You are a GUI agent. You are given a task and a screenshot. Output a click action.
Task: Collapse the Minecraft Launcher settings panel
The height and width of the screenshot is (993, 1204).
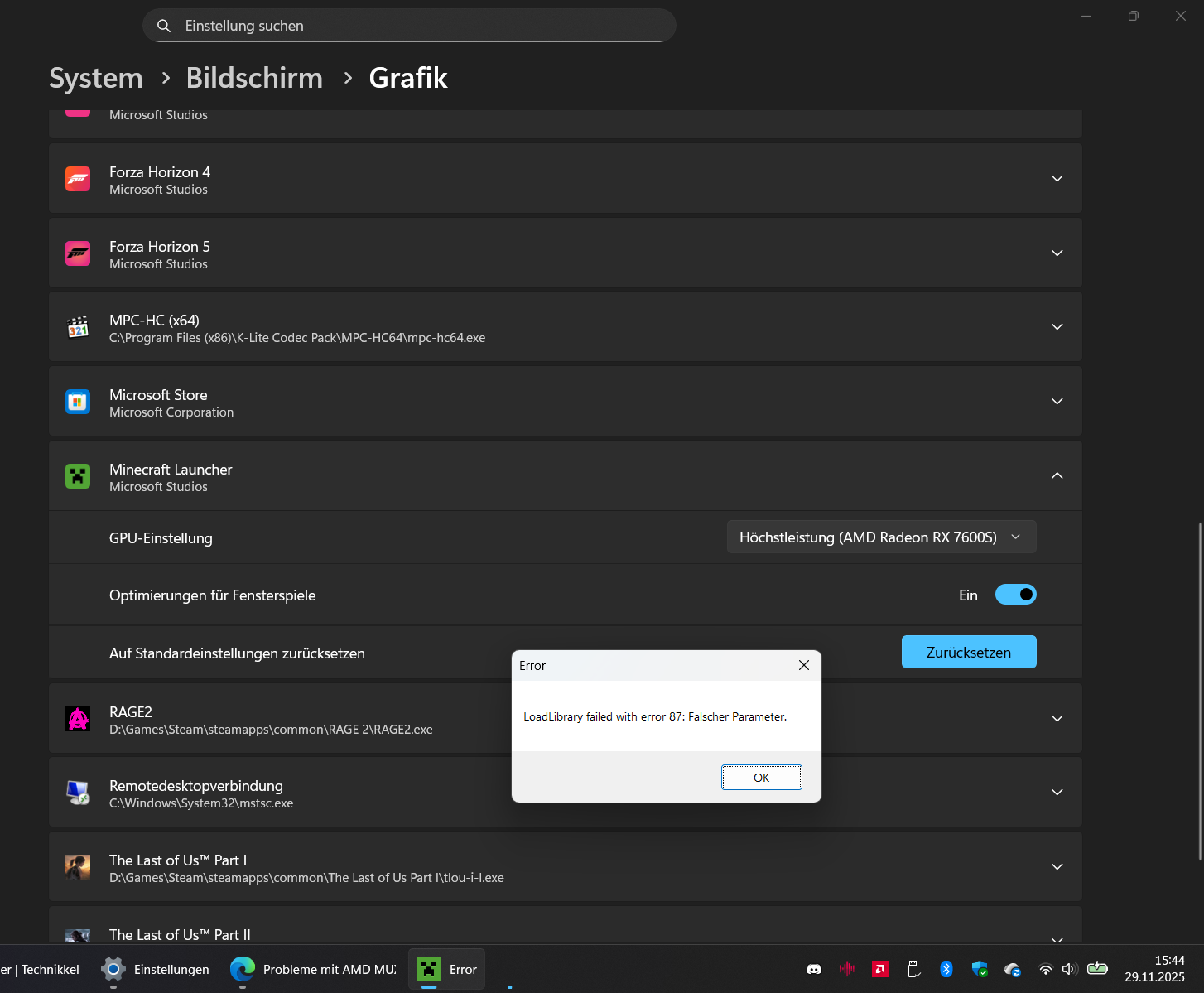pos(1057,476)
